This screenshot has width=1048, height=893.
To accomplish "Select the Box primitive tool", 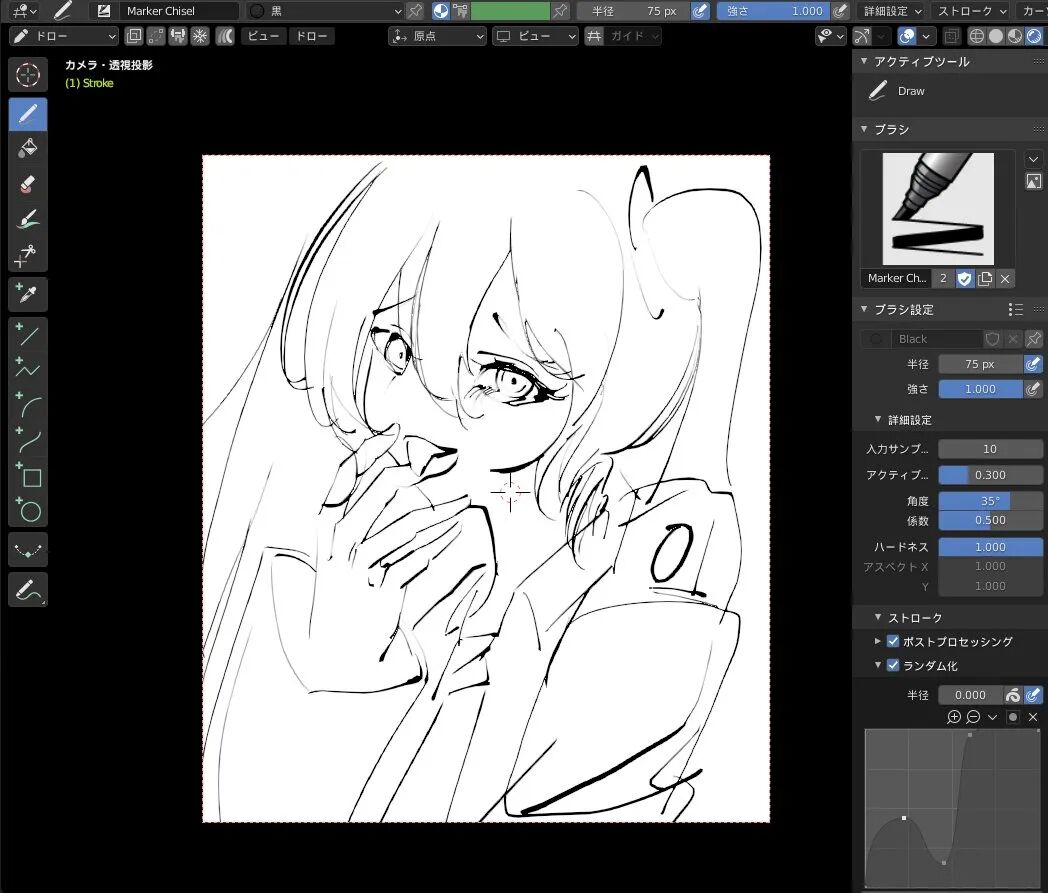I will pyautogui.click(x=27, y=475).
